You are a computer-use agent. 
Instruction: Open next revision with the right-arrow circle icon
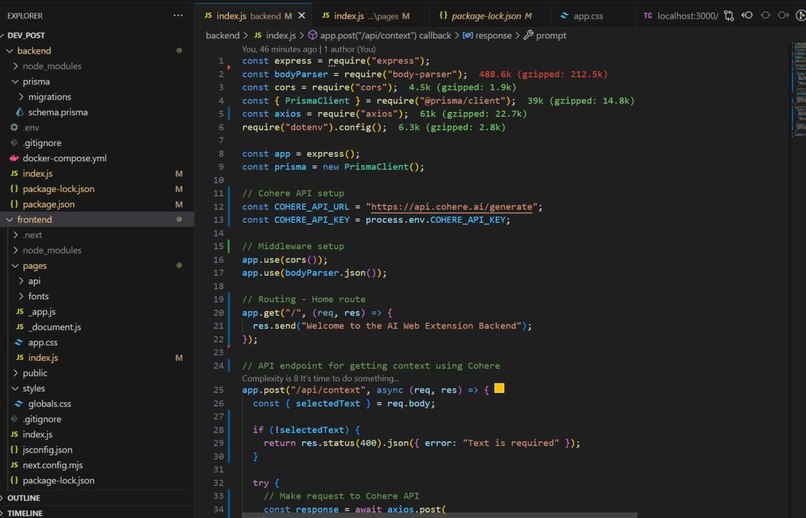point(783,15)
